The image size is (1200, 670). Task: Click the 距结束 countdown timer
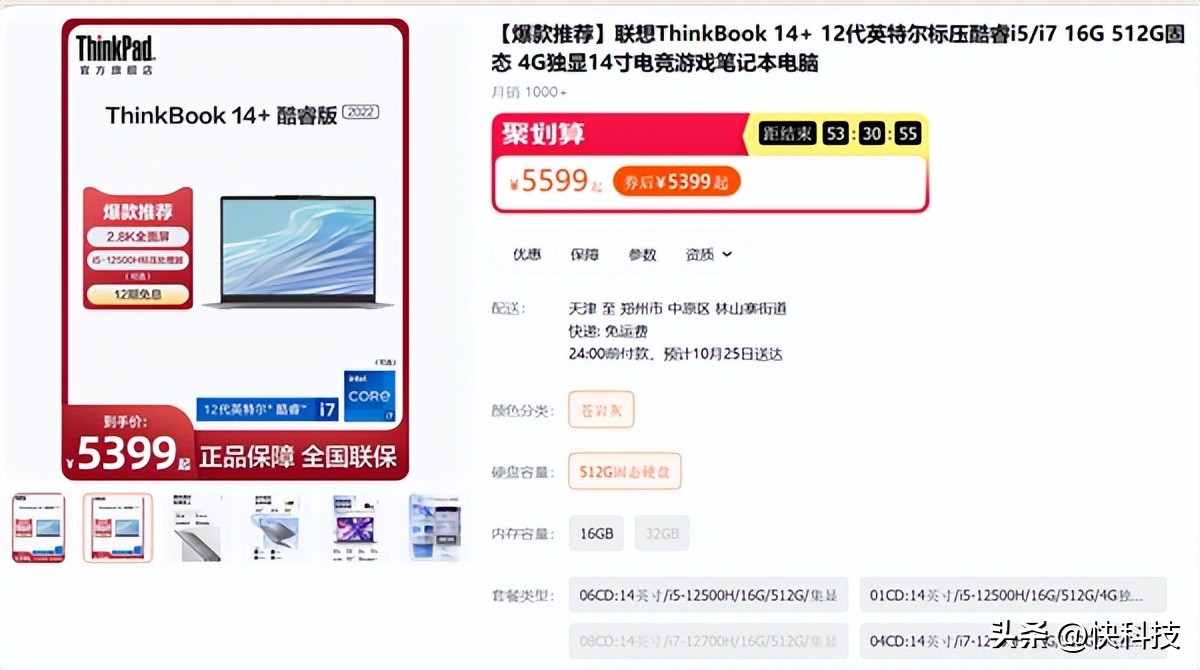pyautogui.click(x=840, y=133)
